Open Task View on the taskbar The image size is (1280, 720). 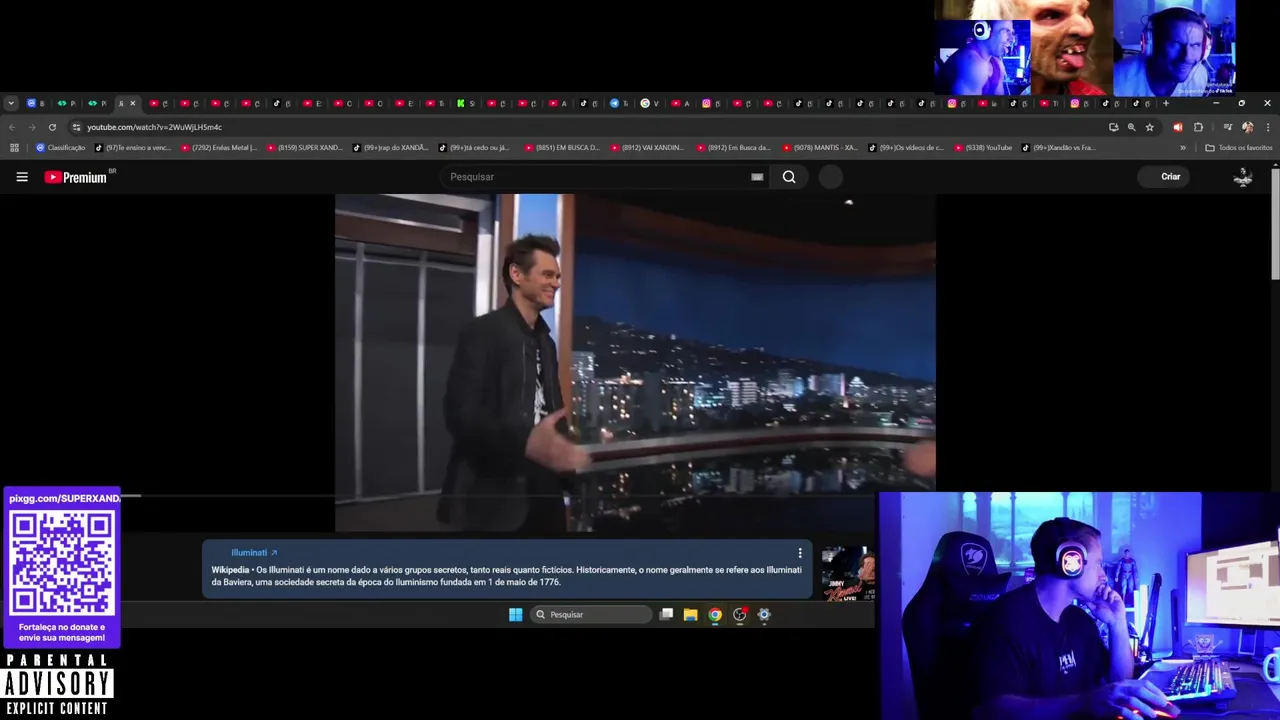[666, 614]
